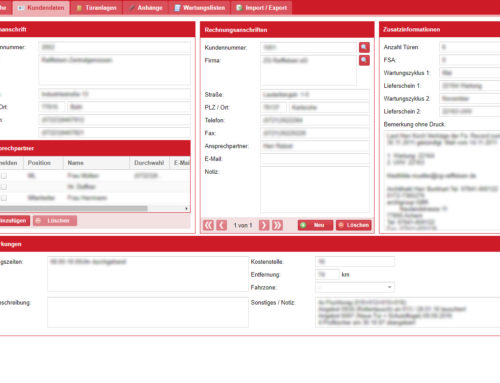Click horizontal scrollbar of Ansprechpartner table
Screen dimensions: 500x383
click(74, 209)
